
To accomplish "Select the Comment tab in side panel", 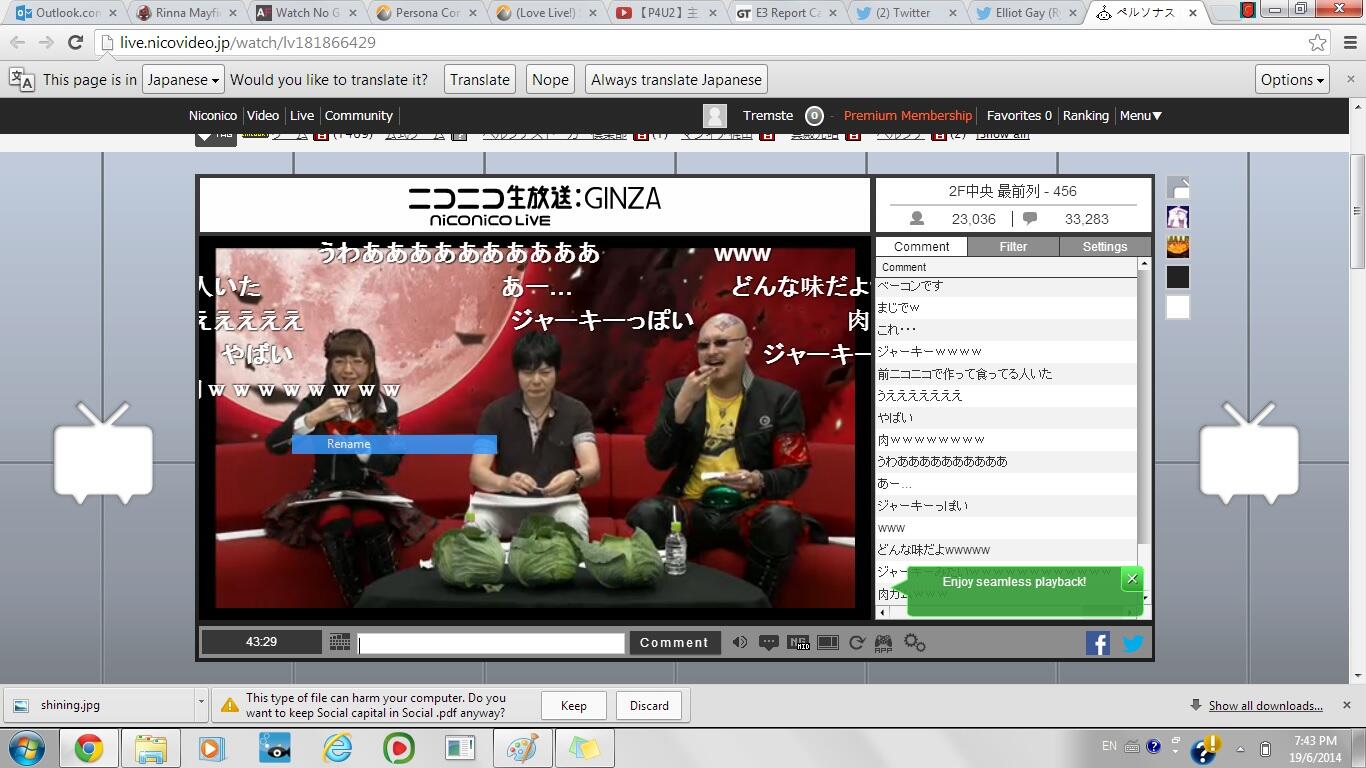I will pyautogui.click(x=922, y=246).
